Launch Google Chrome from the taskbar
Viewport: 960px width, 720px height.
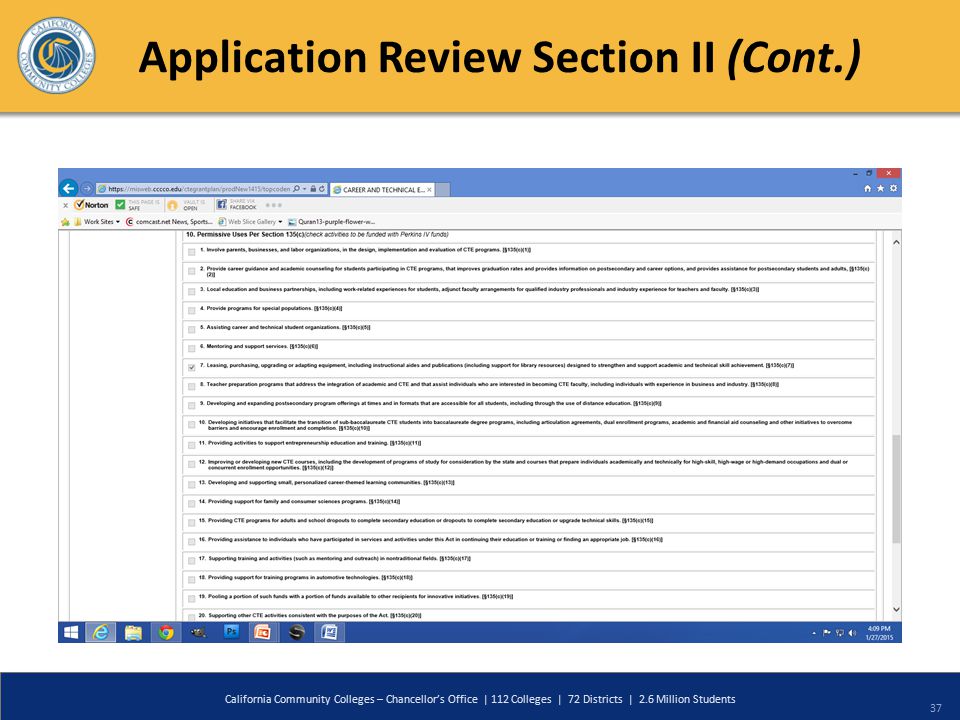coord(165,632)
